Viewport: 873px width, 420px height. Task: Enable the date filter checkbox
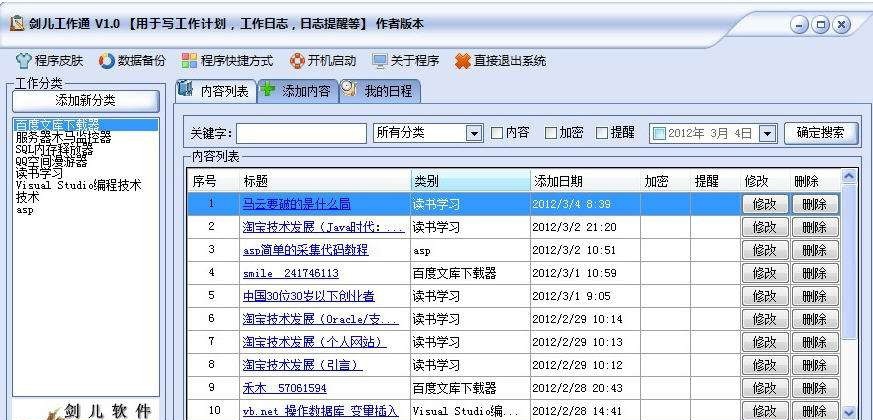tap(659, 134)
